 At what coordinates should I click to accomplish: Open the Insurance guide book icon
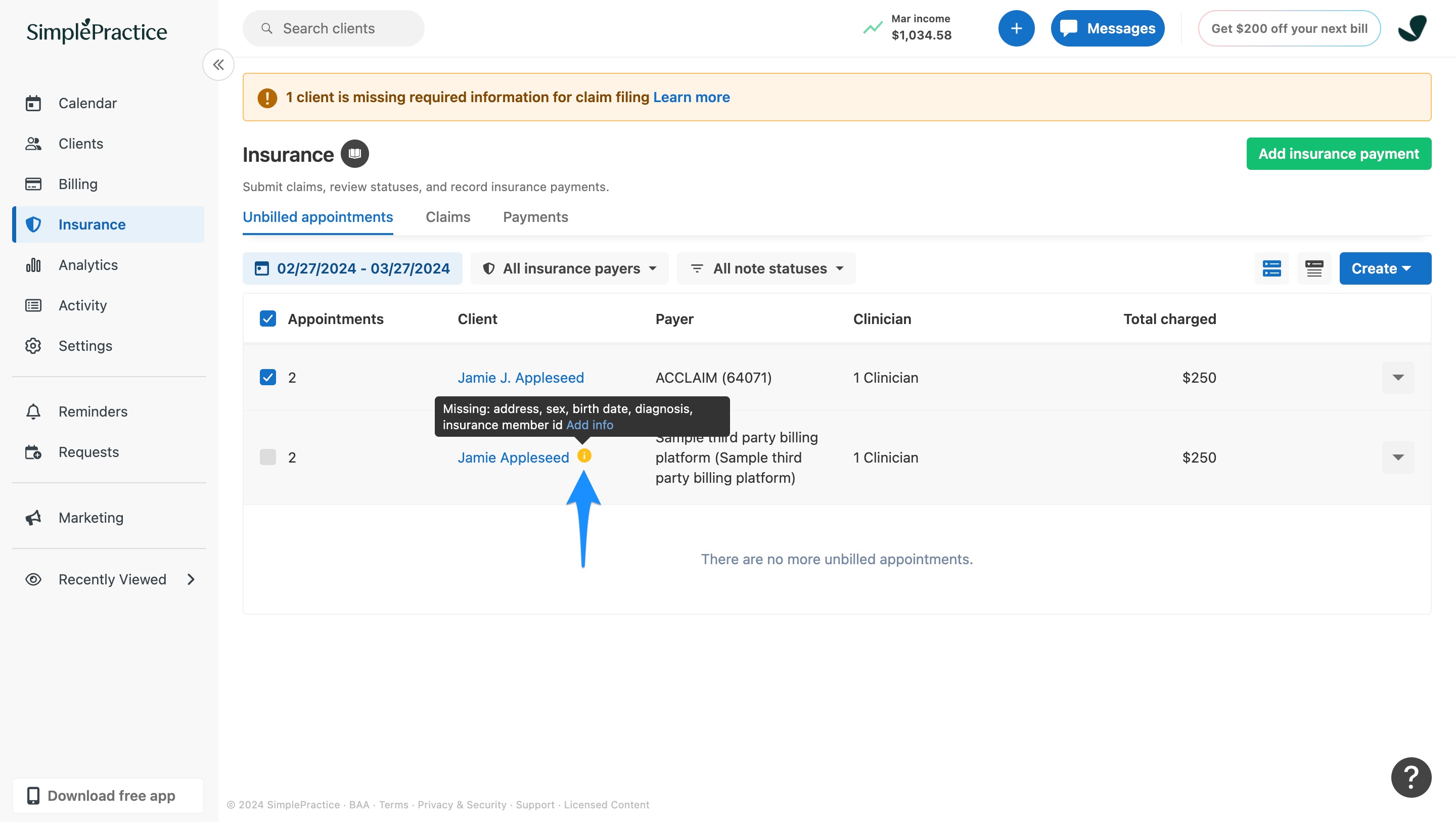354,154
